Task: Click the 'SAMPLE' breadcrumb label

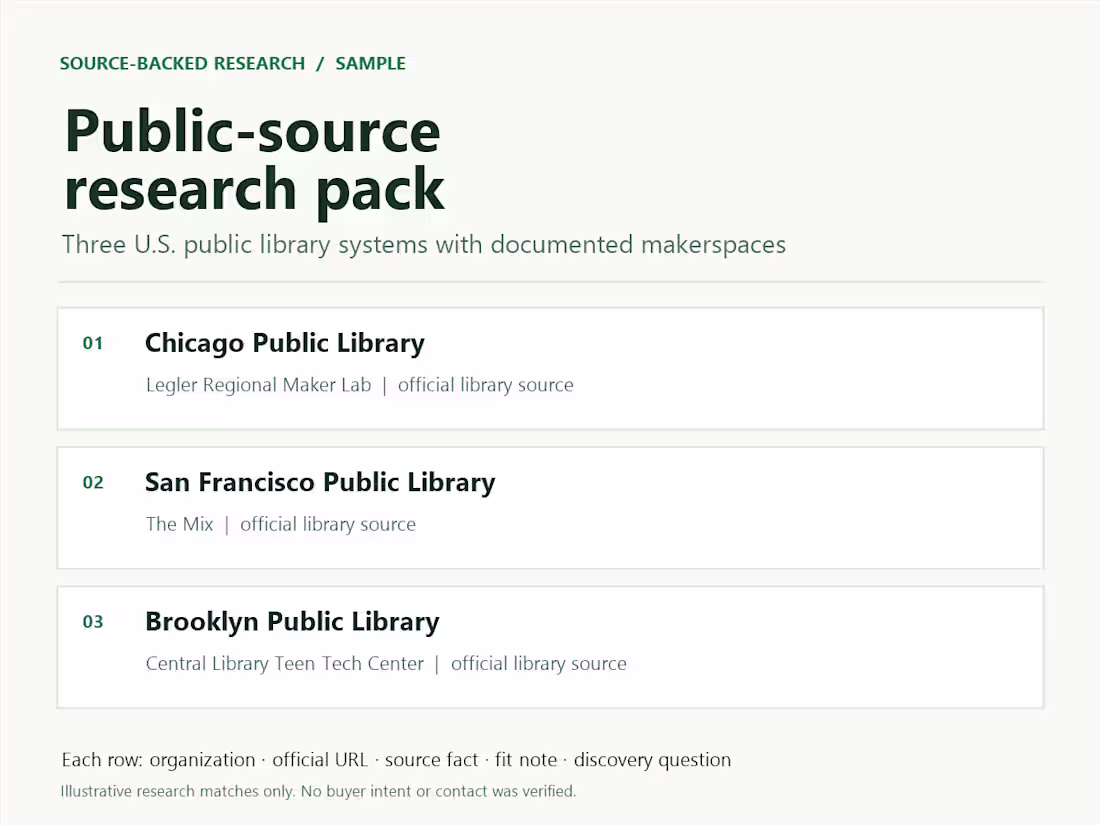Action: tap(370, 63)
